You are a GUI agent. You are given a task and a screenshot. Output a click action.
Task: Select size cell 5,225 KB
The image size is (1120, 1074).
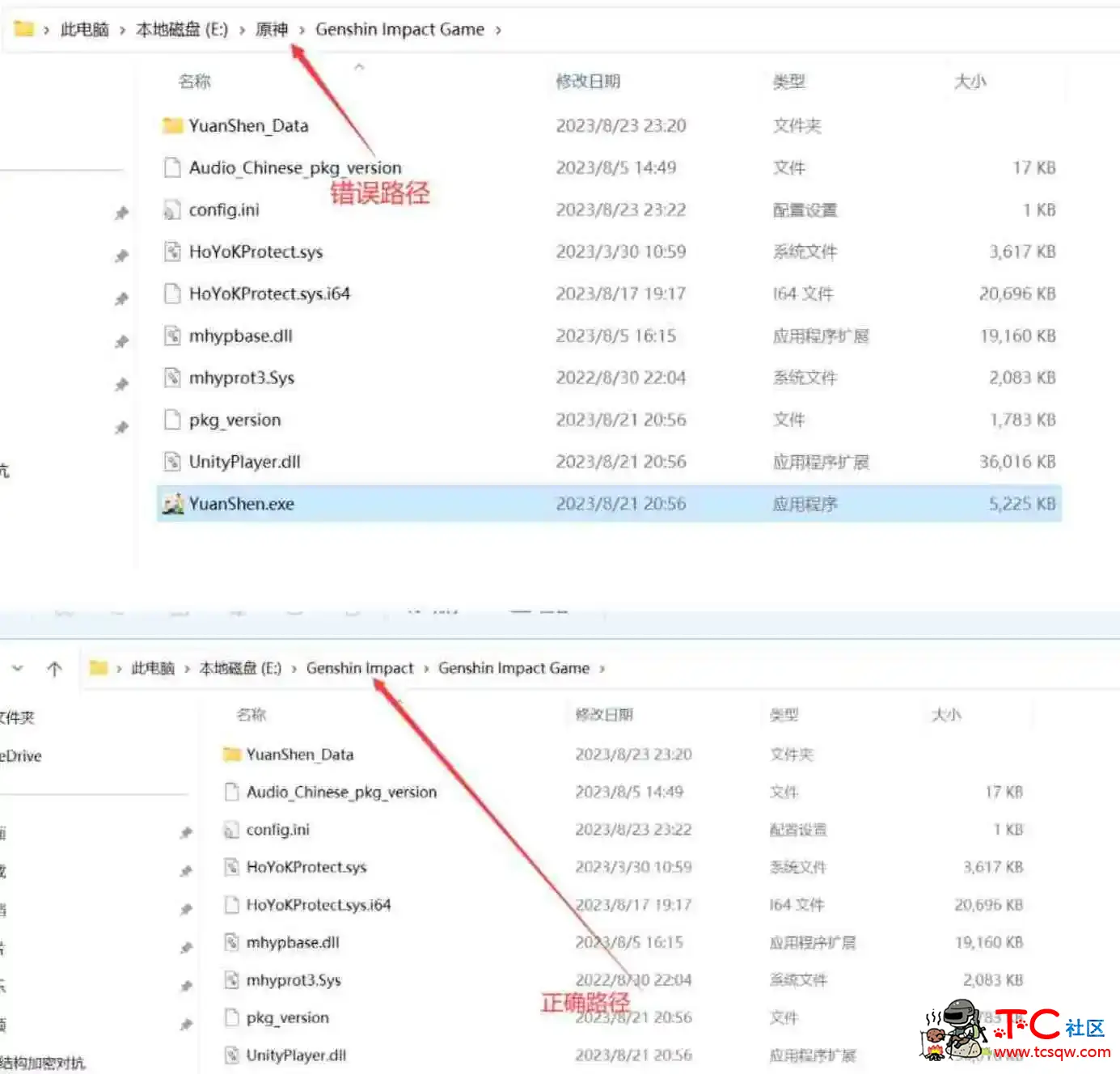pyautogui.click(x=1022, y=504)
